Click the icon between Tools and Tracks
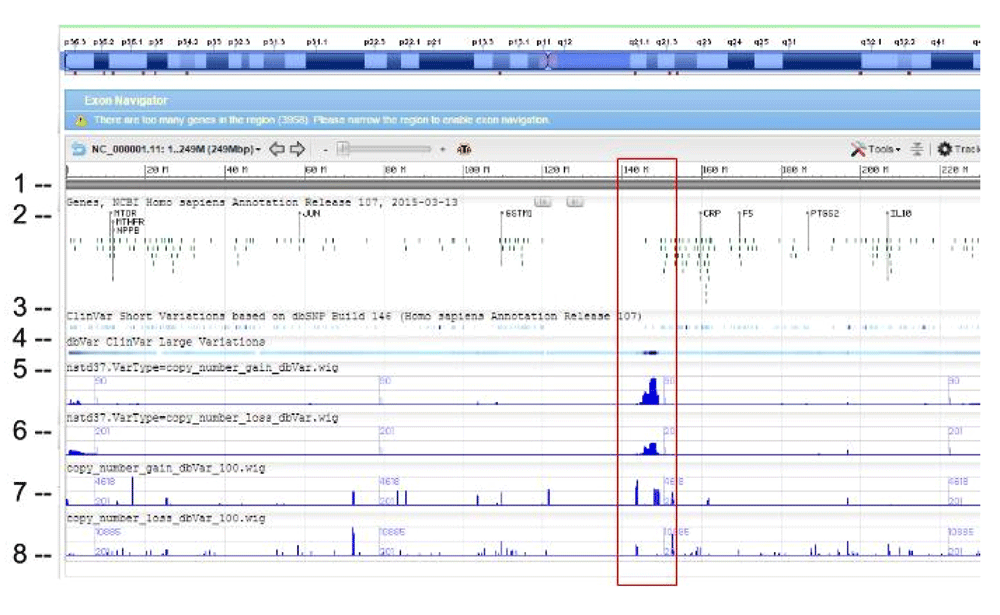Screen dimensions: 1000x615 (916, 149)
